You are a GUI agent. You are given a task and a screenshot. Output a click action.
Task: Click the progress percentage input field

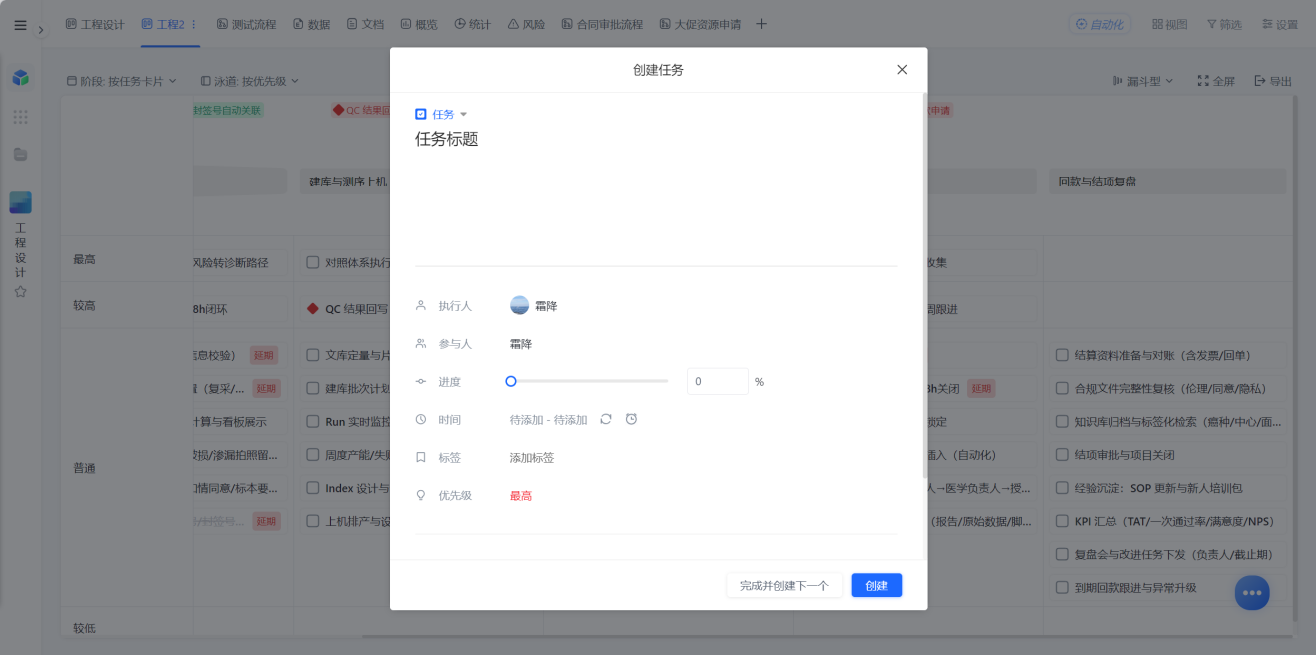click(x=717, y=381)
